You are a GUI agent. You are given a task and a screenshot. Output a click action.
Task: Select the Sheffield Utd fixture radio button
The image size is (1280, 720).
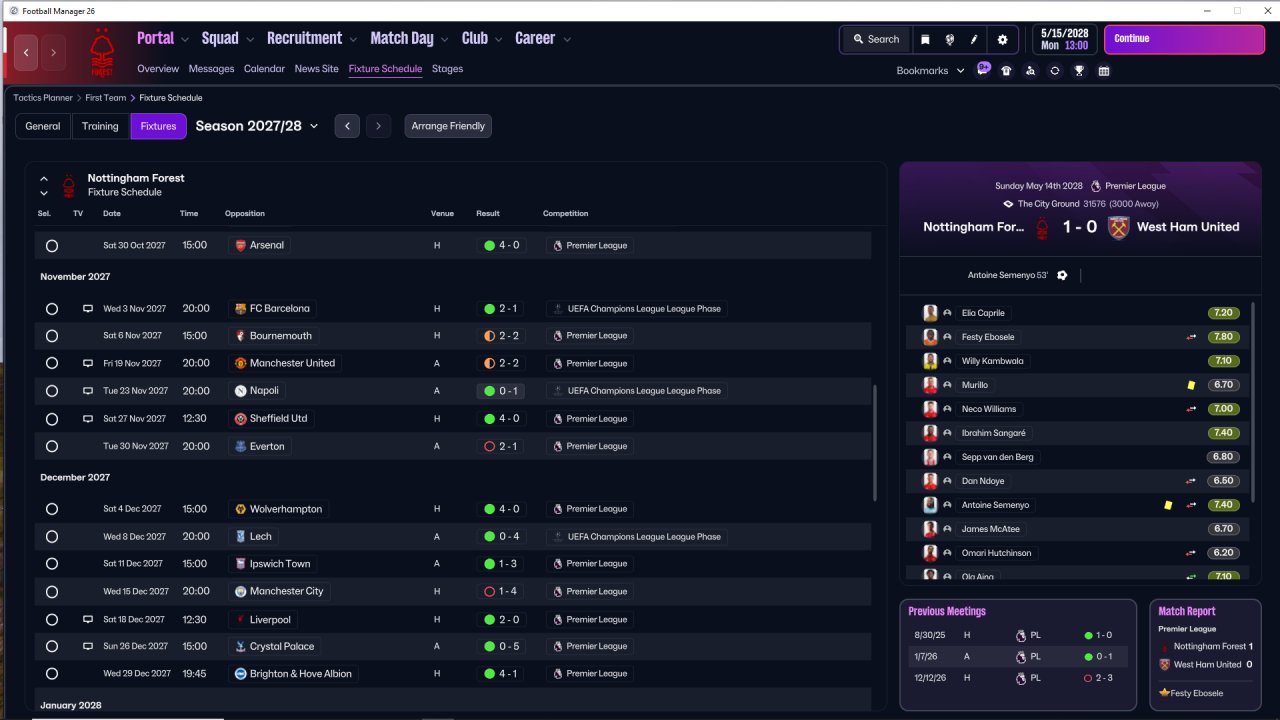pyautogui.click(x=52, y=419)
